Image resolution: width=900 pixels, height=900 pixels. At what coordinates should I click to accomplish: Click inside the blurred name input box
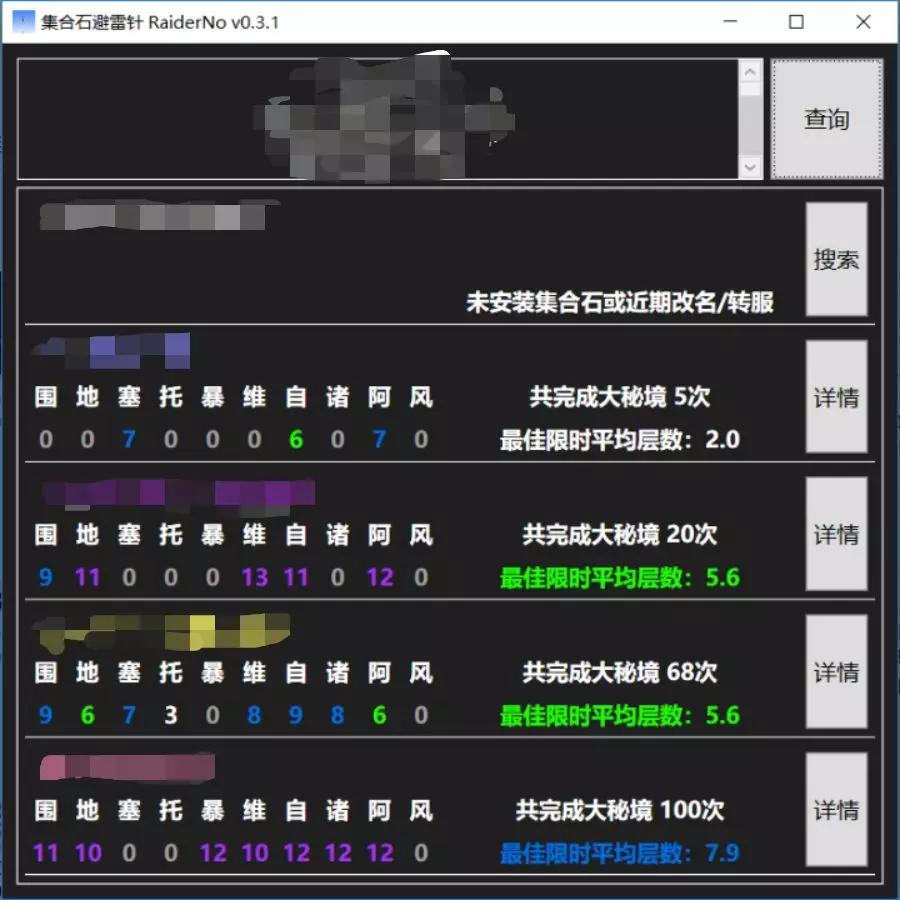(378, 119)
